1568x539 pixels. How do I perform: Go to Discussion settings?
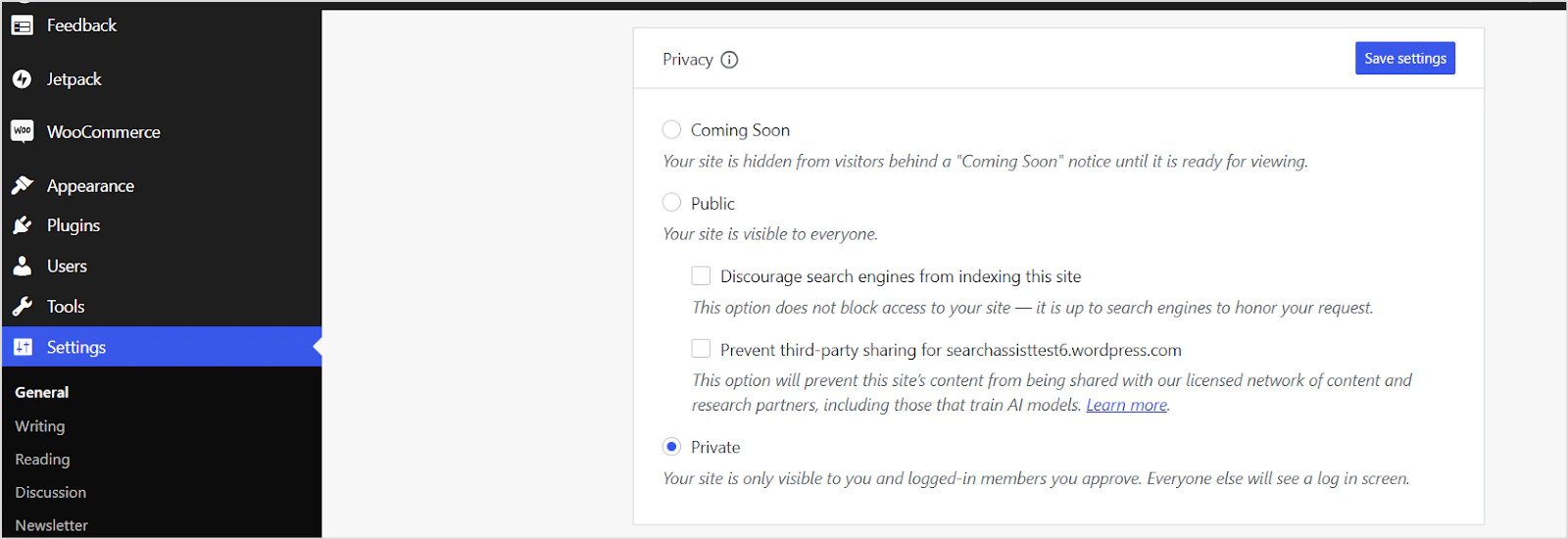(51, 492)
